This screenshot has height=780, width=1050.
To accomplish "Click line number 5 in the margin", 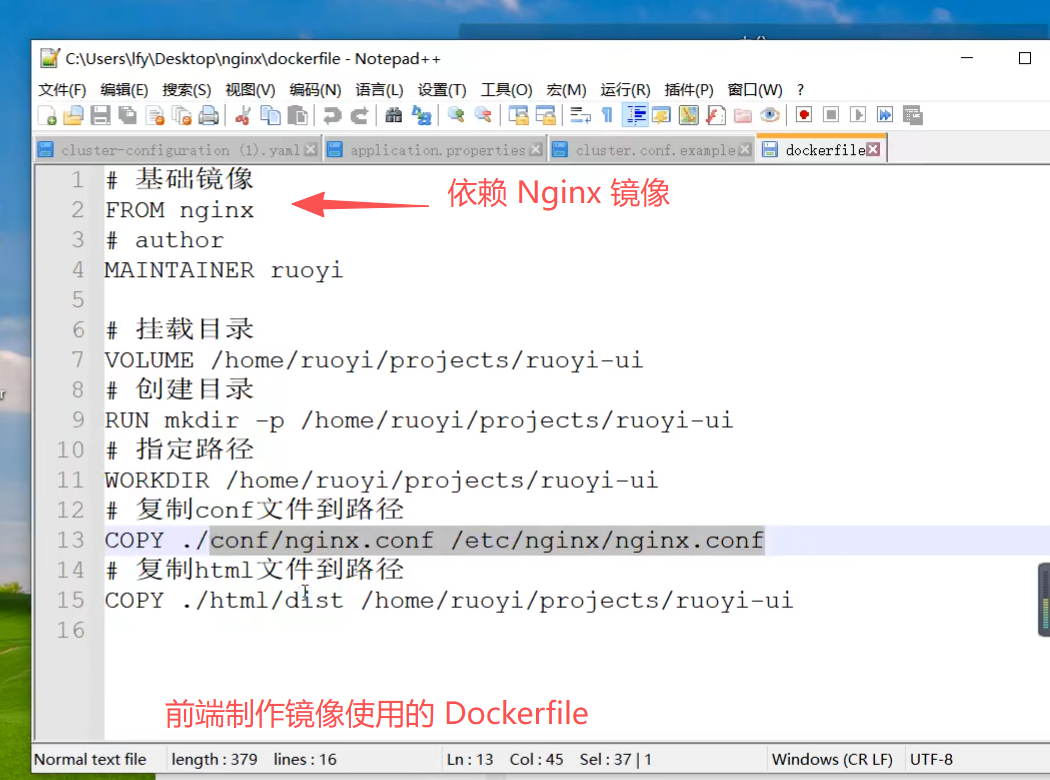I will pyautogui.click(x=78, y=299).
